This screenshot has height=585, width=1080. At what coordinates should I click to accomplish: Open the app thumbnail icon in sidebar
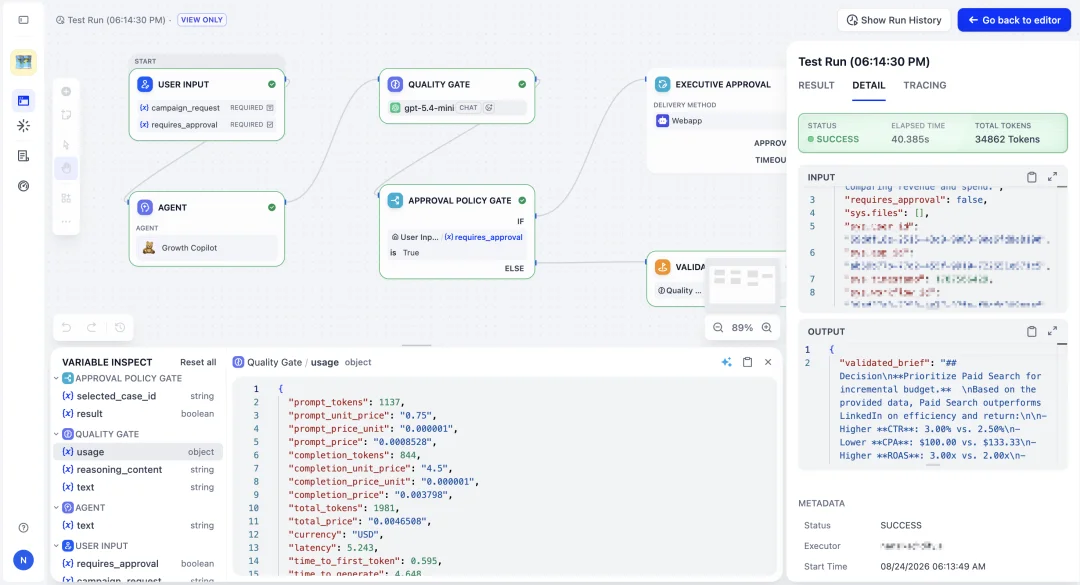pyautogui.click(x=23, y=62)
